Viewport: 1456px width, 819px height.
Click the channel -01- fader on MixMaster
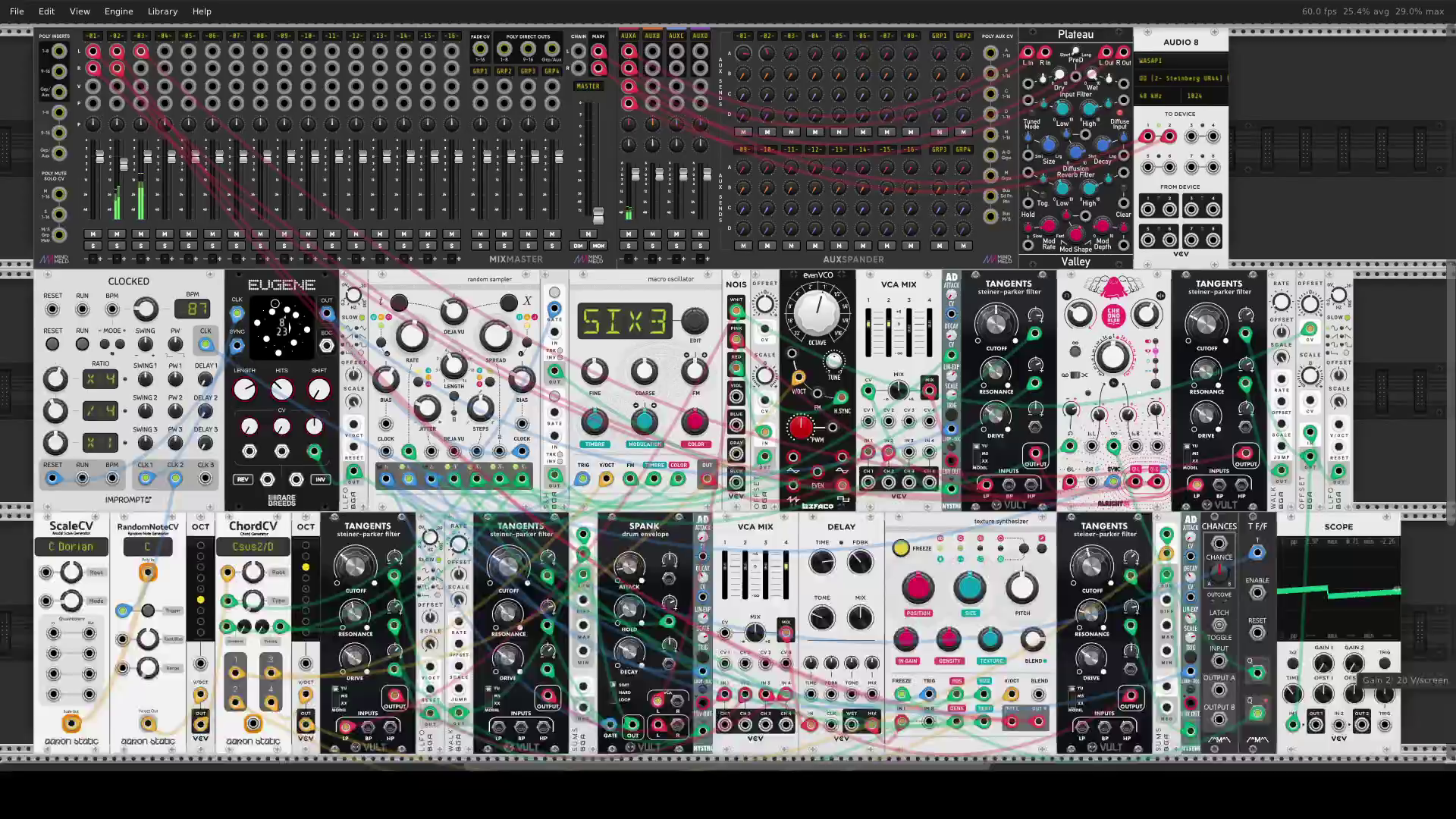[x=99, y=158]
